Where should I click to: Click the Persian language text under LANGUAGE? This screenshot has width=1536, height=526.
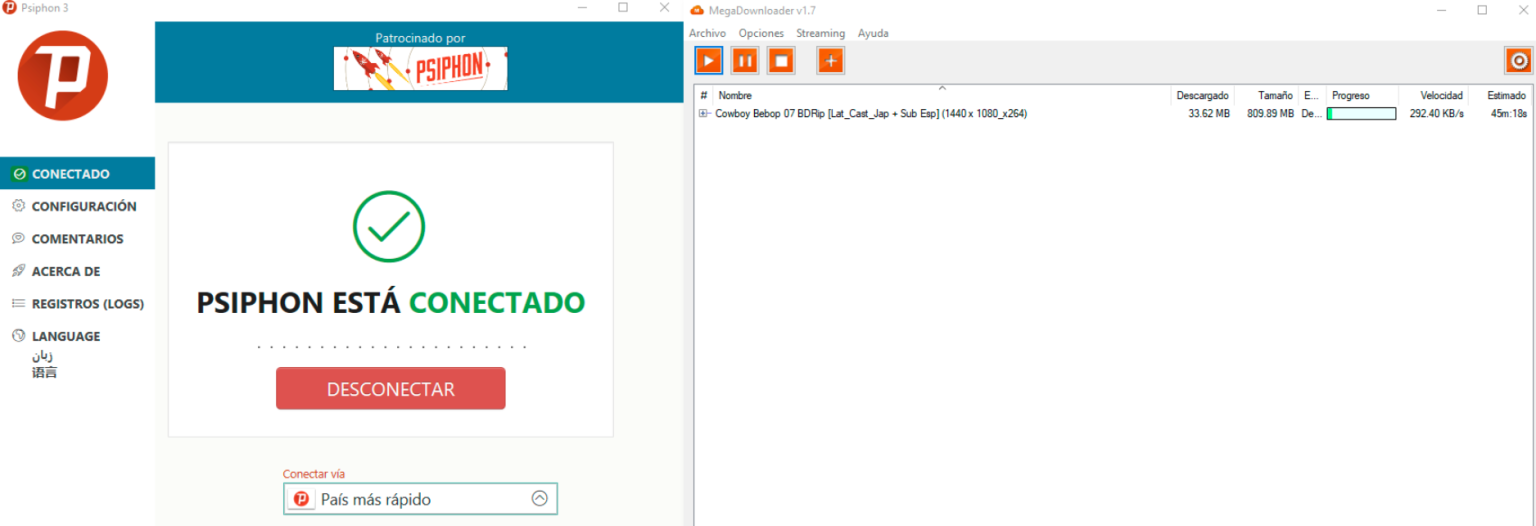click(x=43, y=355)
